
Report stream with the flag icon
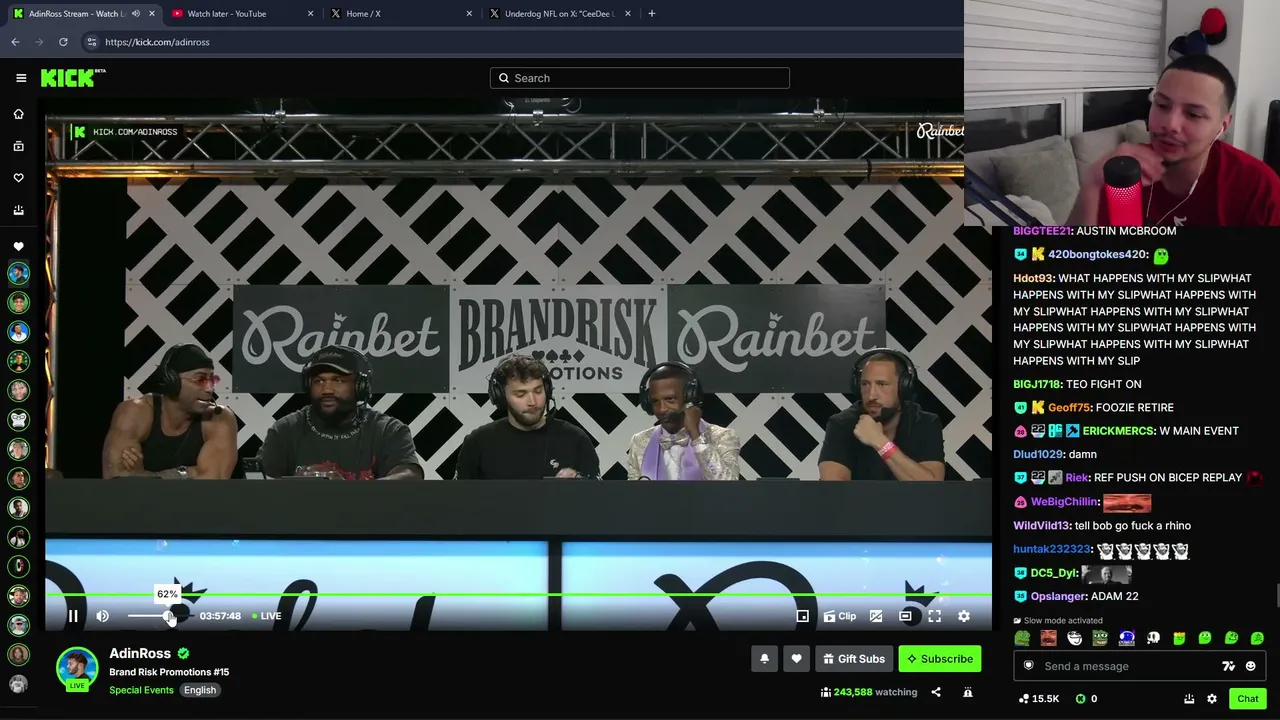[968, 692]
